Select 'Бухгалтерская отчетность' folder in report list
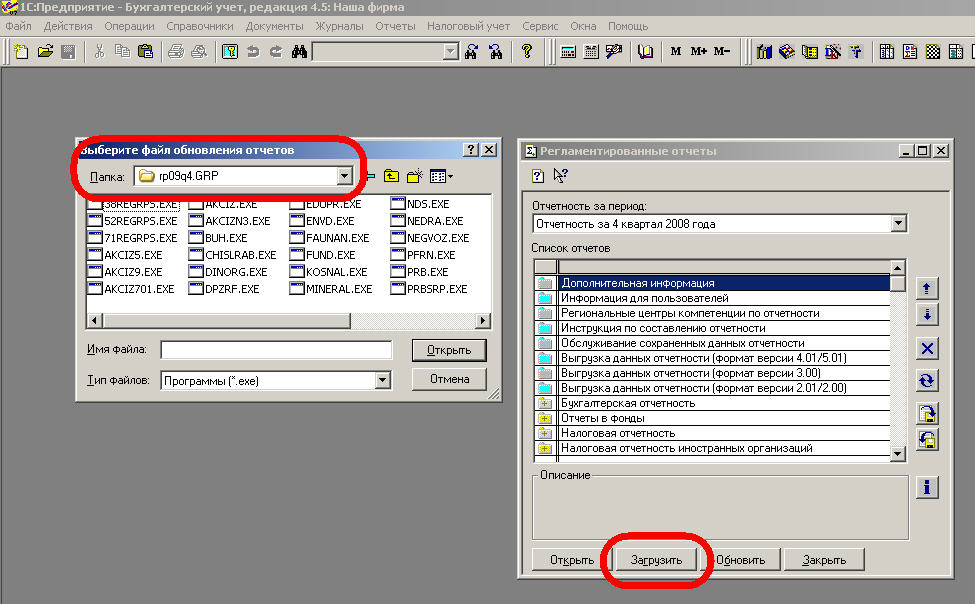This screenshot has height=604, width=975. point(628,403)
